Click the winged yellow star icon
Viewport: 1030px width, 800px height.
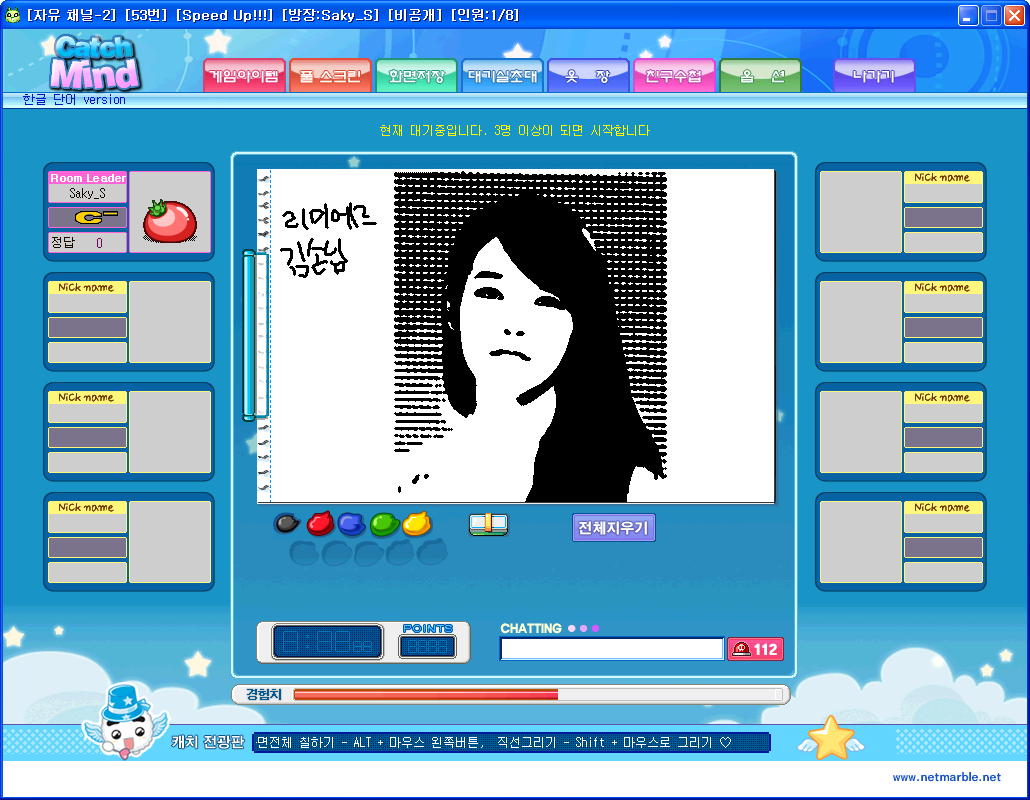click(x=831, y=738)
